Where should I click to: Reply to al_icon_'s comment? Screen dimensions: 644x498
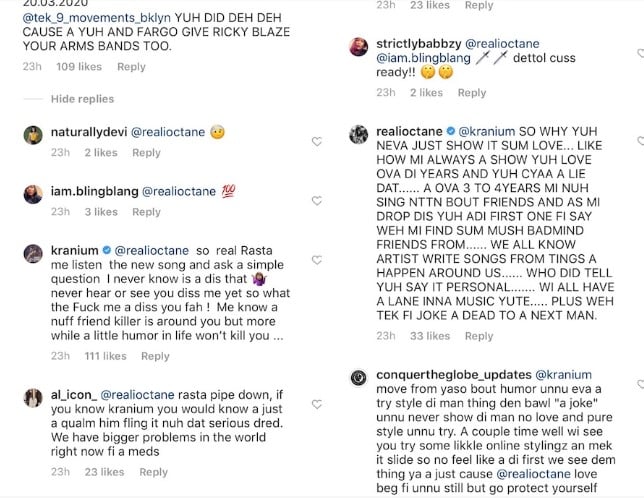pos(155,473)
